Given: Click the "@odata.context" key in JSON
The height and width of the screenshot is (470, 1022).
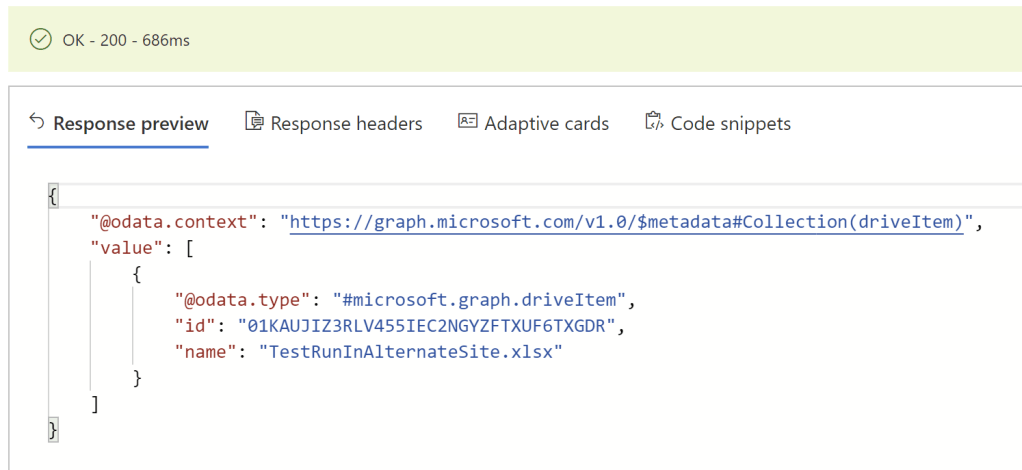Looking at the screenshot, I should point(176,223).
